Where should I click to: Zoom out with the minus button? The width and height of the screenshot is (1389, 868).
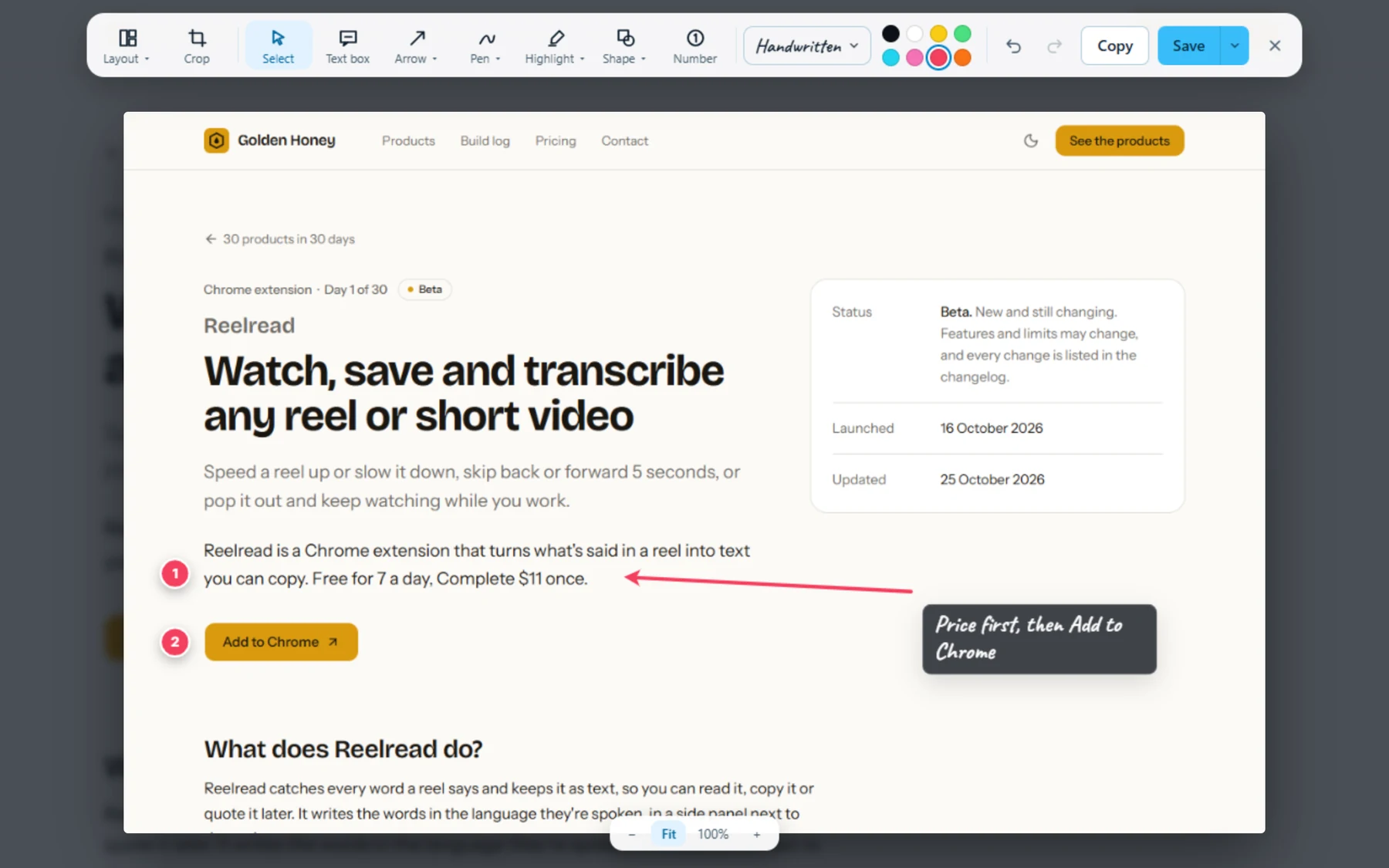631,834
